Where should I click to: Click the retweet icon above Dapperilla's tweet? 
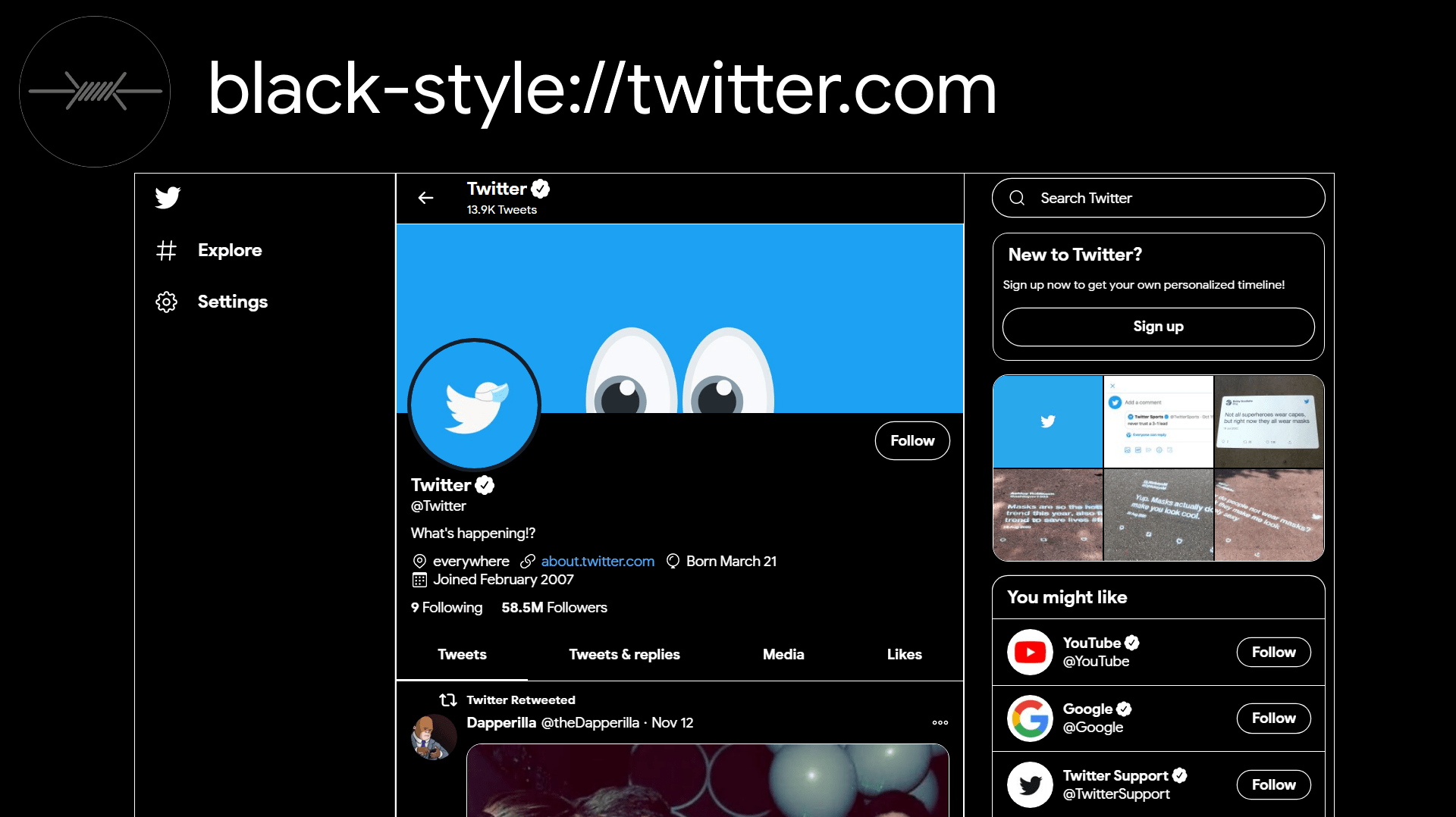click(x=448, y=700)
